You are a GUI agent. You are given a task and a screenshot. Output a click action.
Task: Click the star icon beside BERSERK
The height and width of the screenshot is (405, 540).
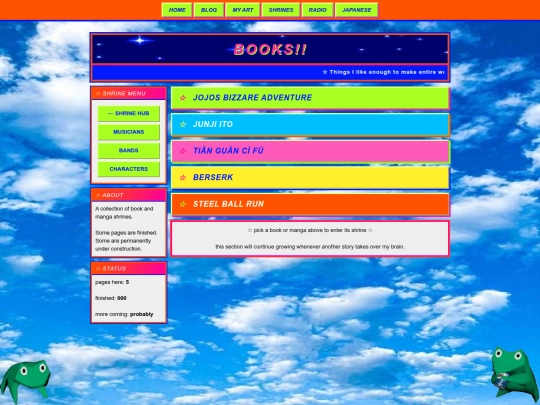click(x=183, y=177)
